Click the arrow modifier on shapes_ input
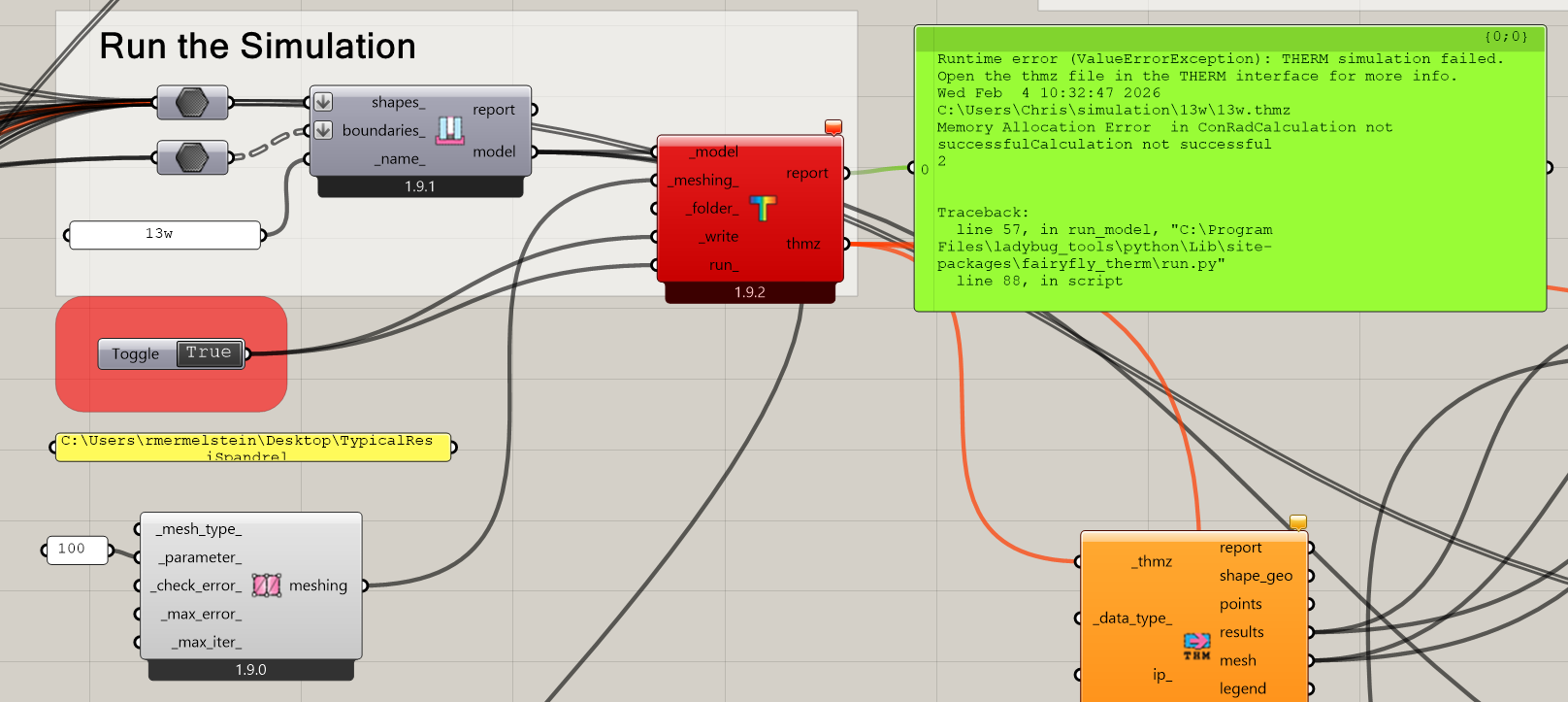 [x=324, y=102]
